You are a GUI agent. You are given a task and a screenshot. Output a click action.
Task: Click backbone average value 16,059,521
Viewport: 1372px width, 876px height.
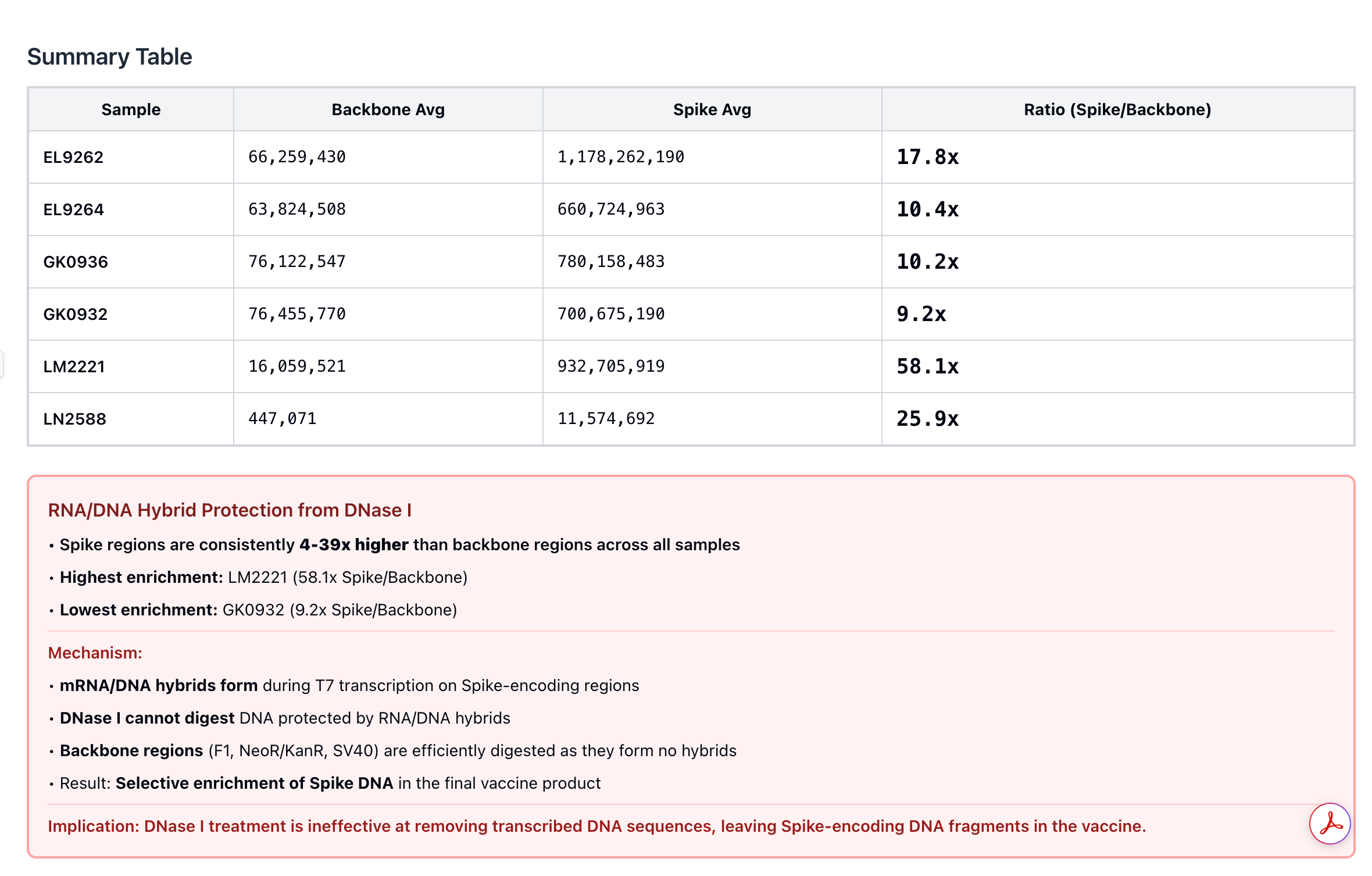(296, 366)
